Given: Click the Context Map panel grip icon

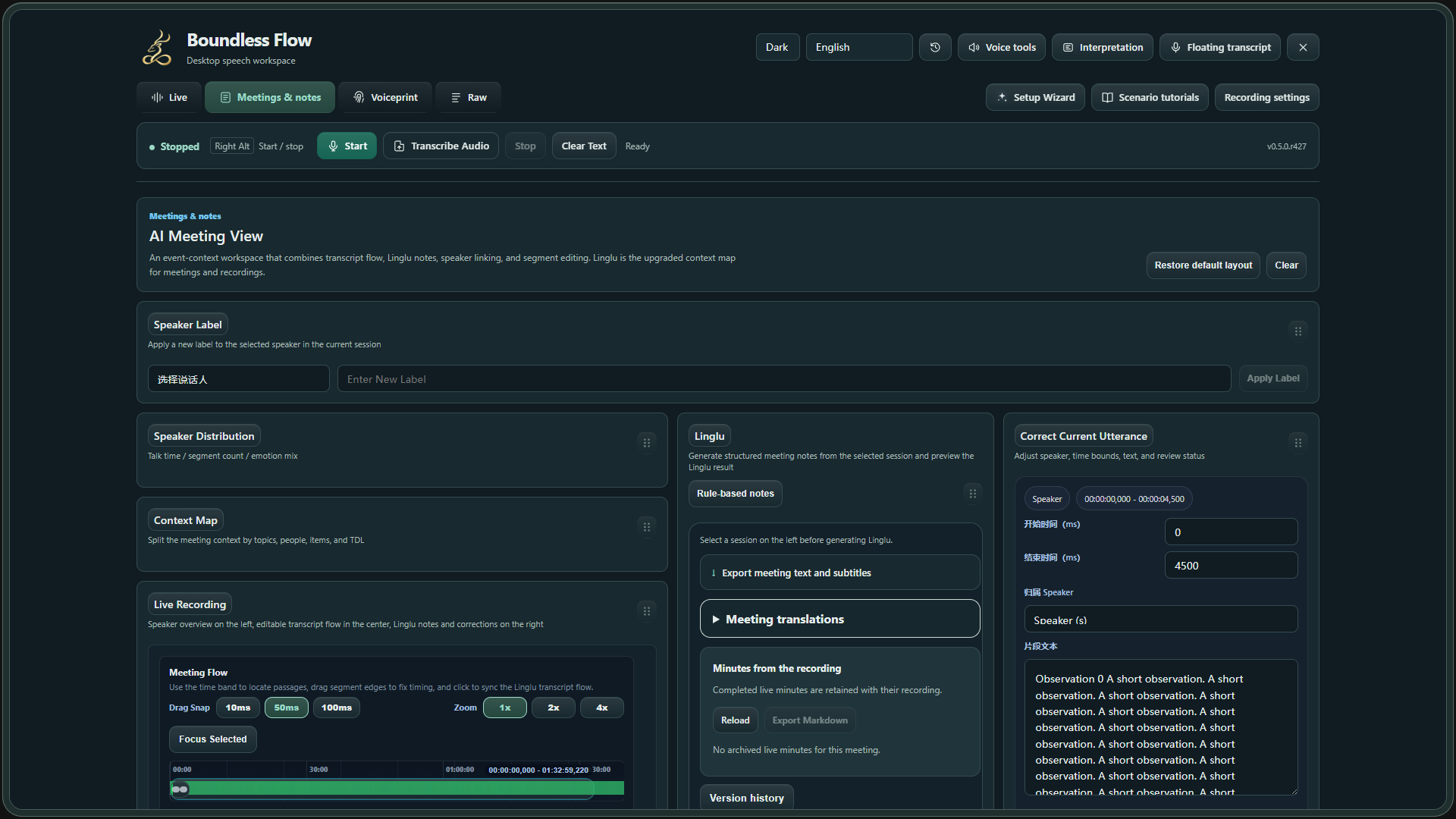Looking at the screenshot, I should [647, 527].
